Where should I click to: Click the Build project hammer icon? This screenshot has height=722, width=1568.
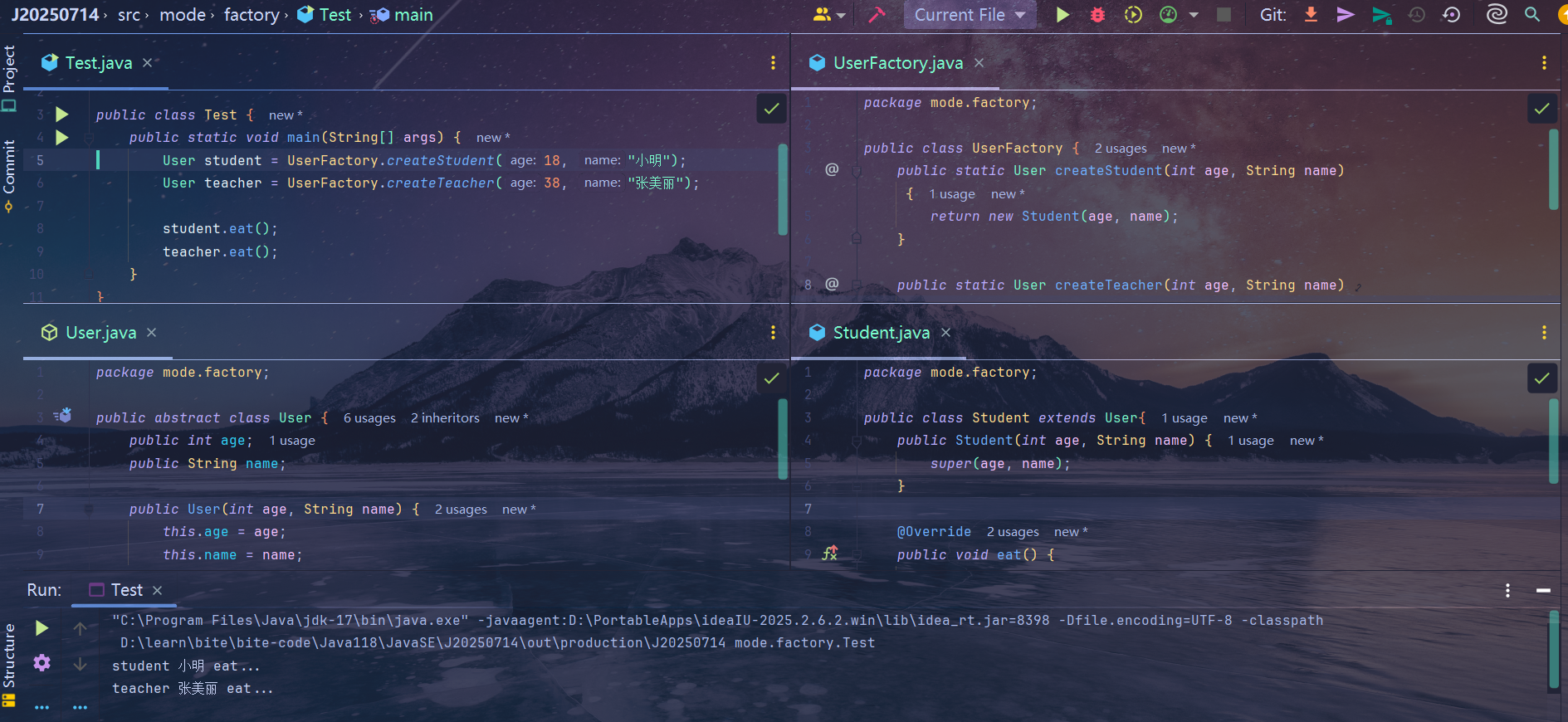877,15
